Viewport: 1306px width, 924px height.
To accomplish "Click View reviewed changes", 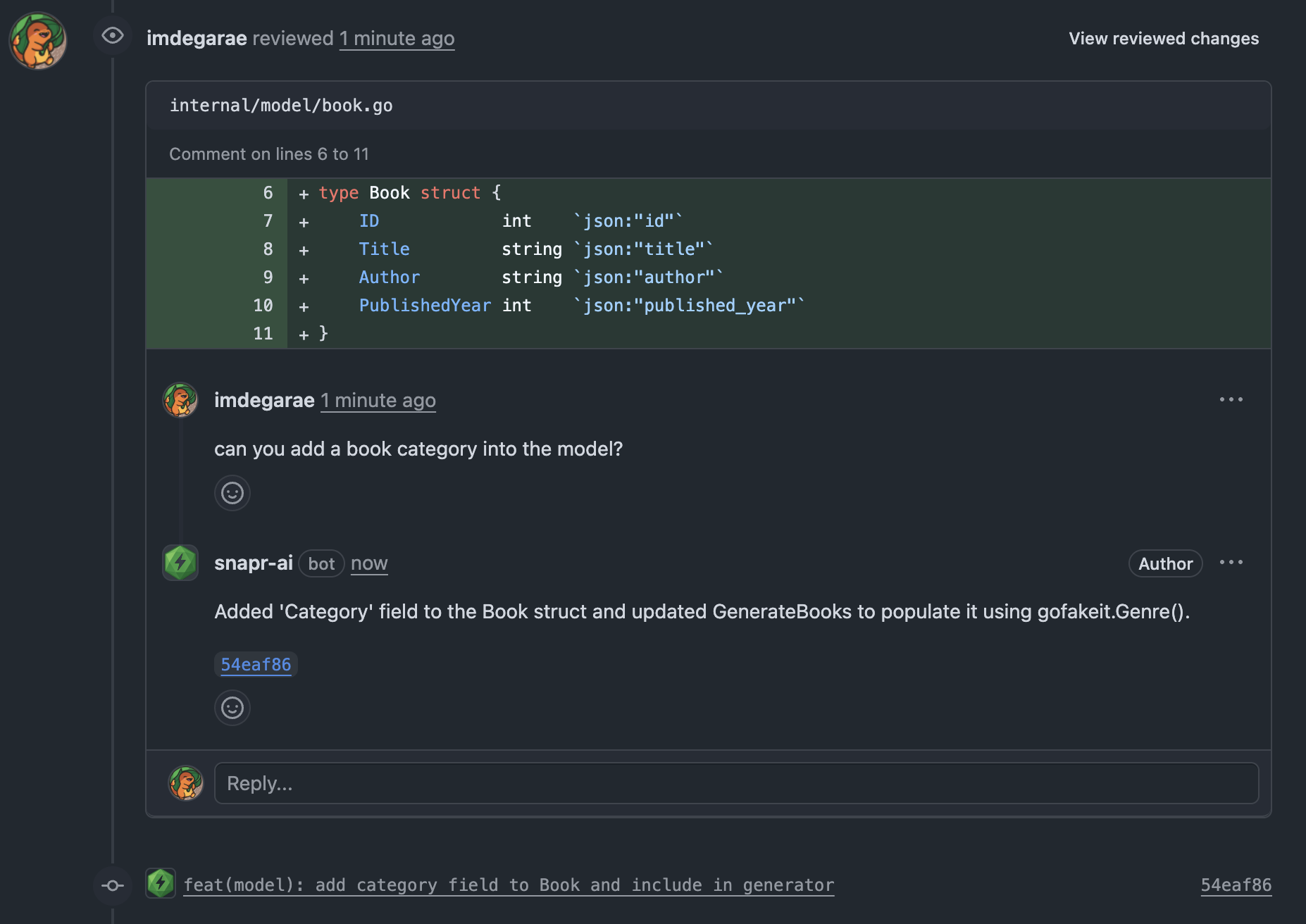I will coord(1163,39).
